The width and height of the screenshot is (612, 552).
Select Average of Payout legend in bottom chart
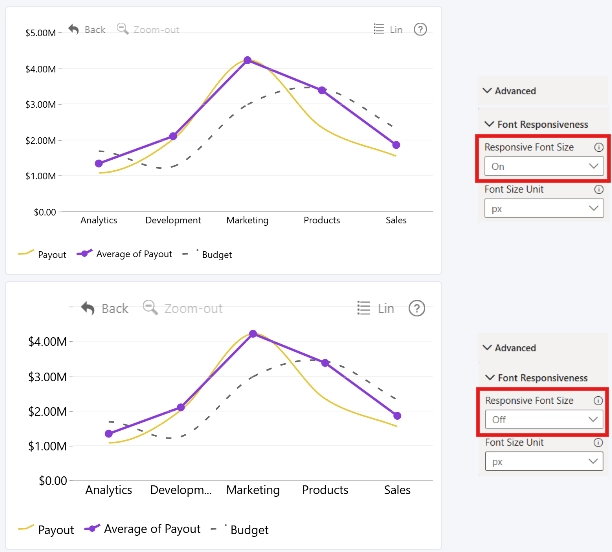142,529
